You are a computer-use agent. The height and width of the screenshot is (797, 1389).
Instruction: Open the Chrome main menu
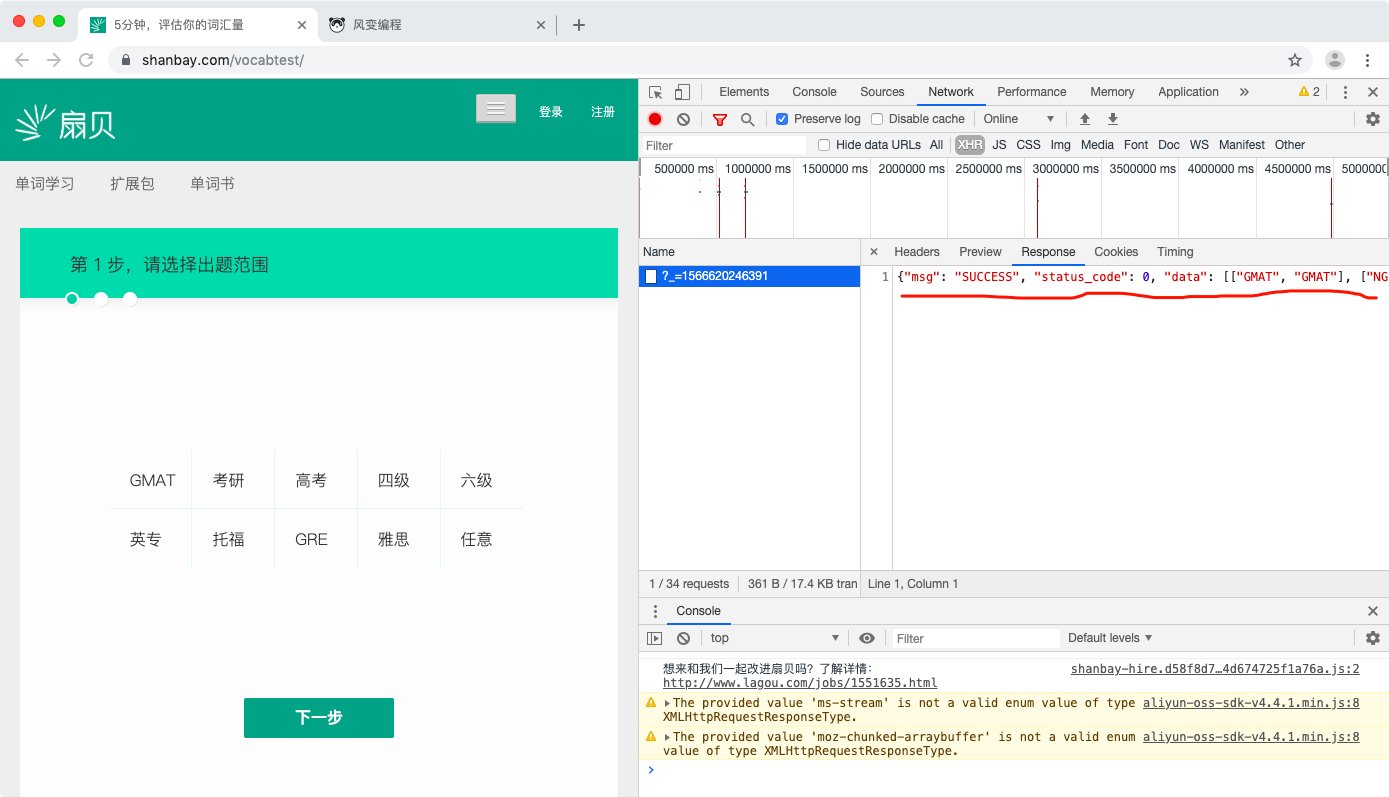[x=1368, y=60]
